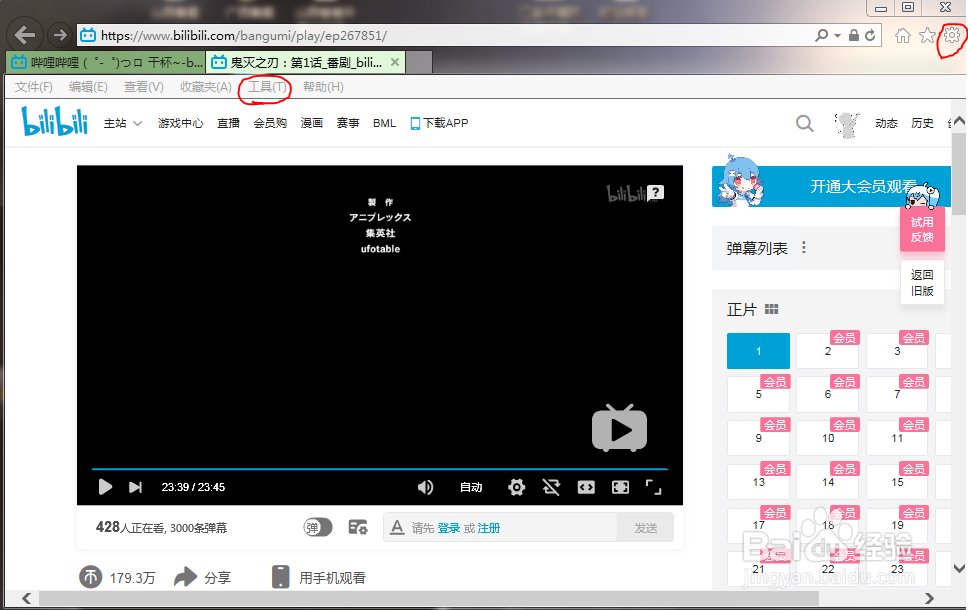Mute the video volume icon
Viewport: 968px width, 610px height.
(x=425, y=487)
